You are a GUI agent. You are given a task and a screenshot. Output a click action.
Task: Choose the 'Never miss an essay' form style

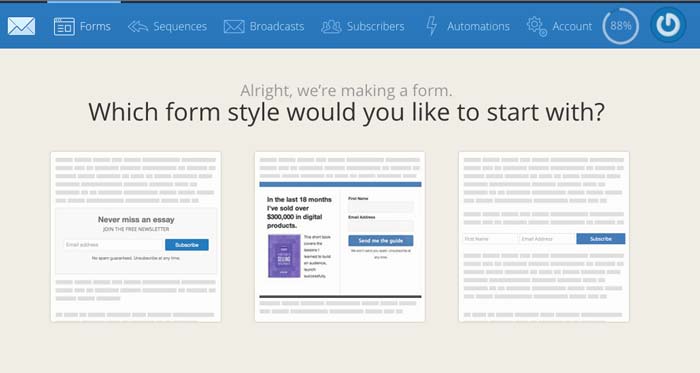click(x=136, y=236)
